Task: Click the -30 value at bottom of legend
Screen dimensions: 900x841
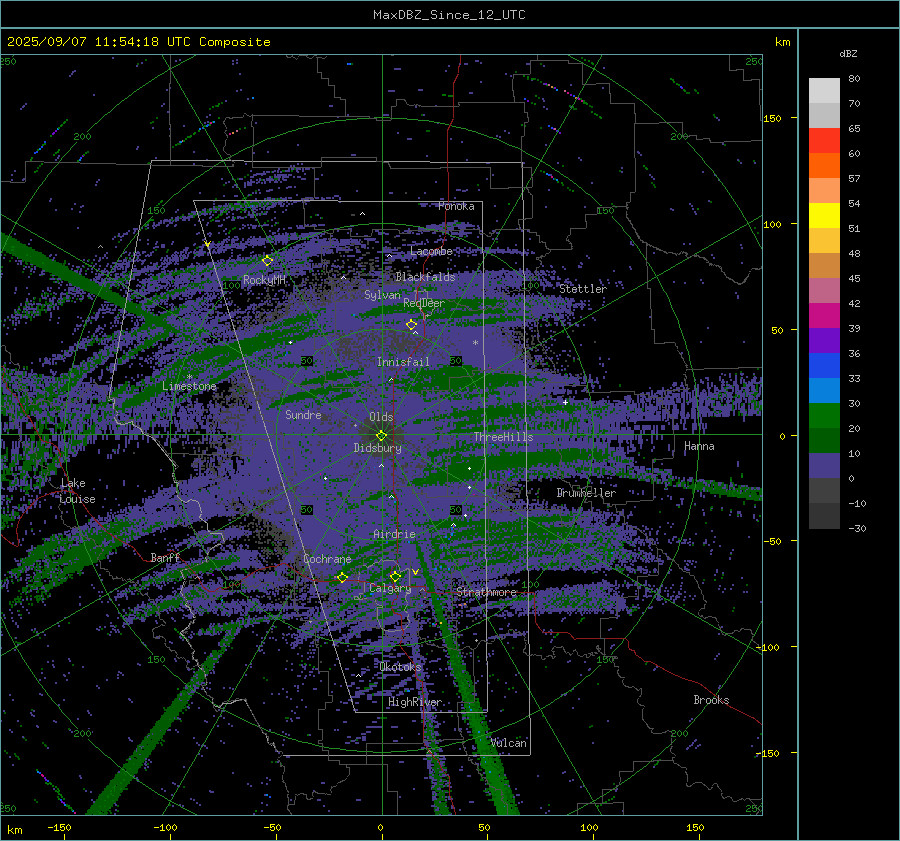Action: (858, 528)
